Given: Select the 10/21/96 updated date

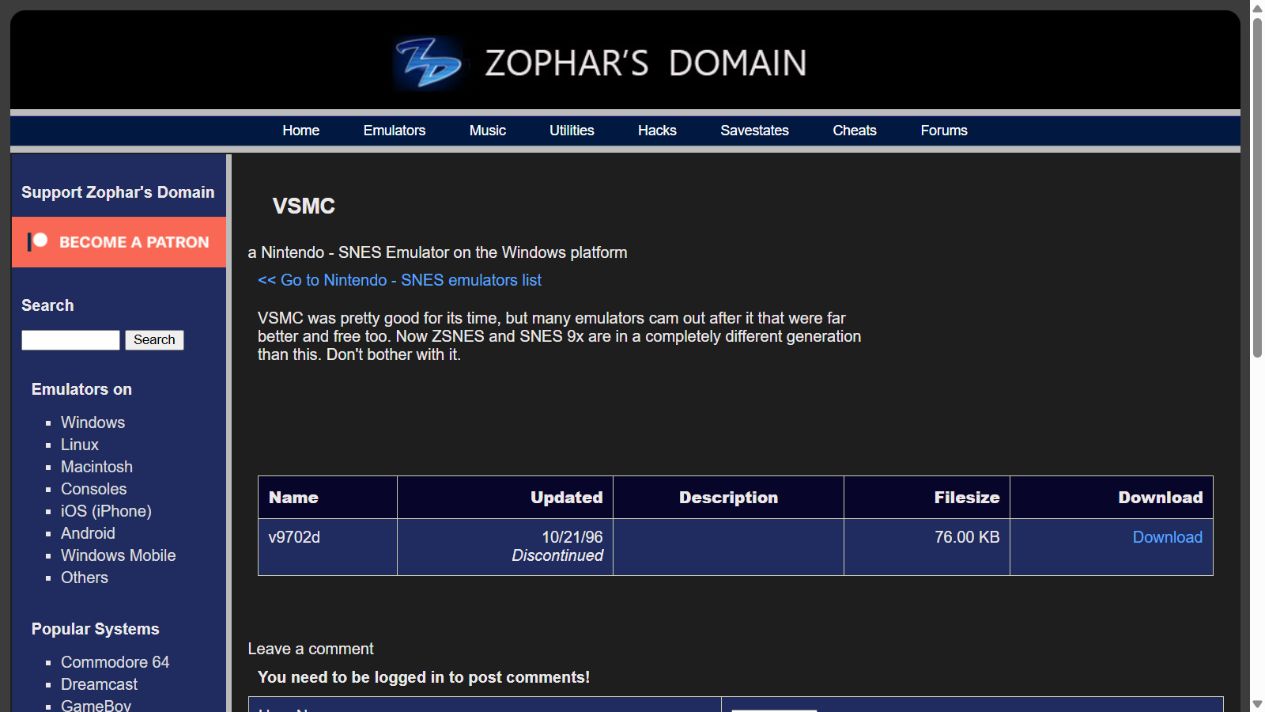Looking at the screenshot, I should coord(572,537).
